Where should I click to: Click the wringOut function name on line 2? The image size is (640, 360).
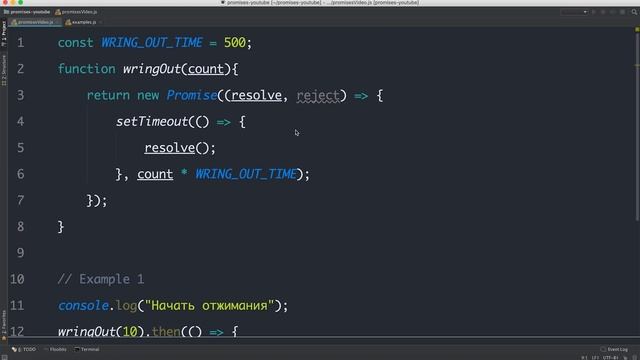[151, 69]
